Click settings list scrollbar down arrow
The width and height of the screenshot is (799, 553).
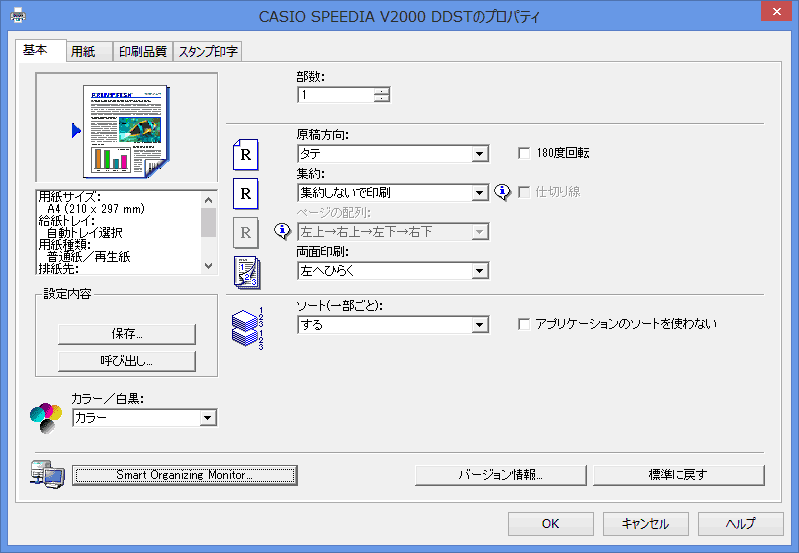point(208,266)
